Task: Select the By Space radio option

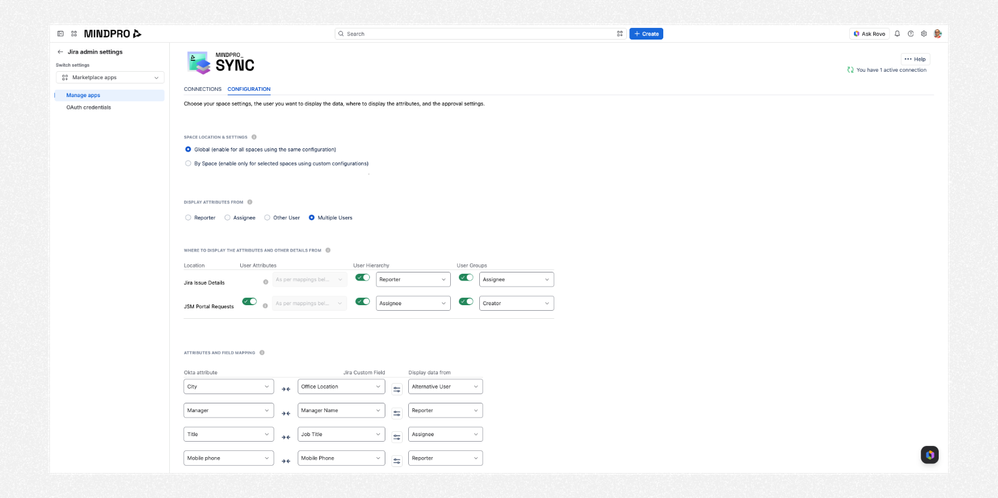Action: point(188,163)
